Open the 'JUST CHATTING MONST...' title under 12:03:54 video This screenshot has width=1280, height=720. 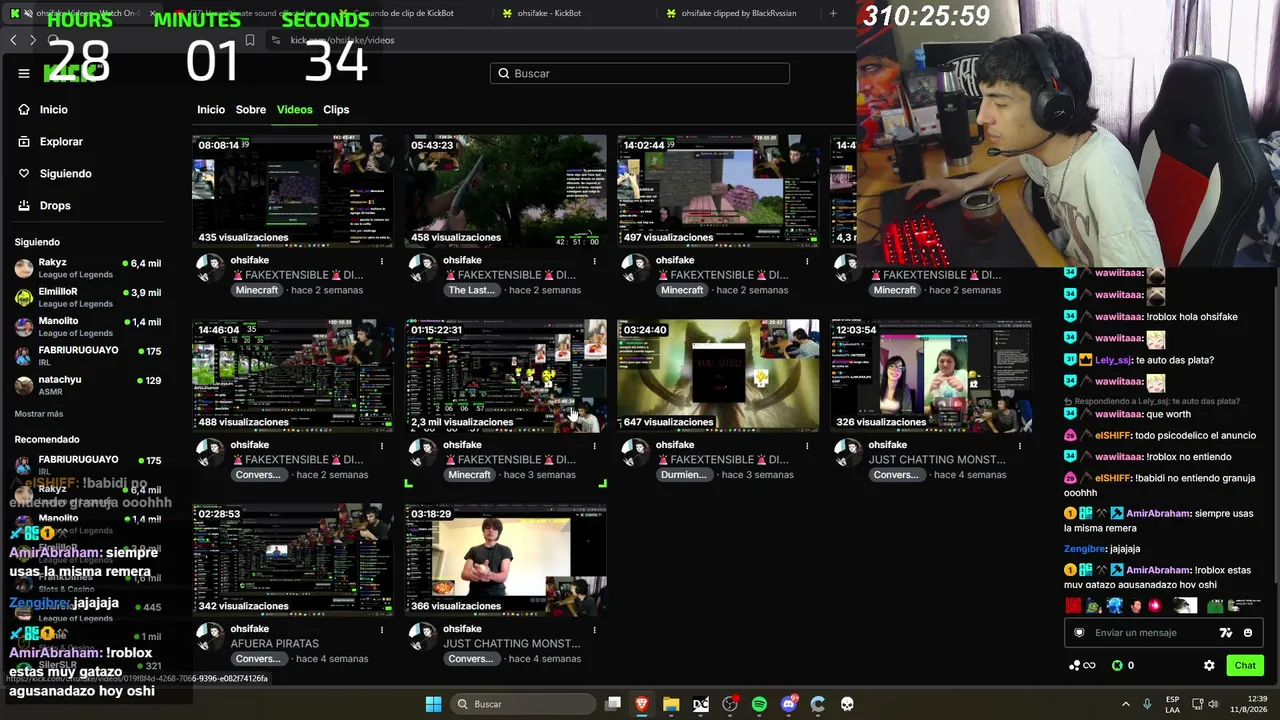[x=937, y=460]
